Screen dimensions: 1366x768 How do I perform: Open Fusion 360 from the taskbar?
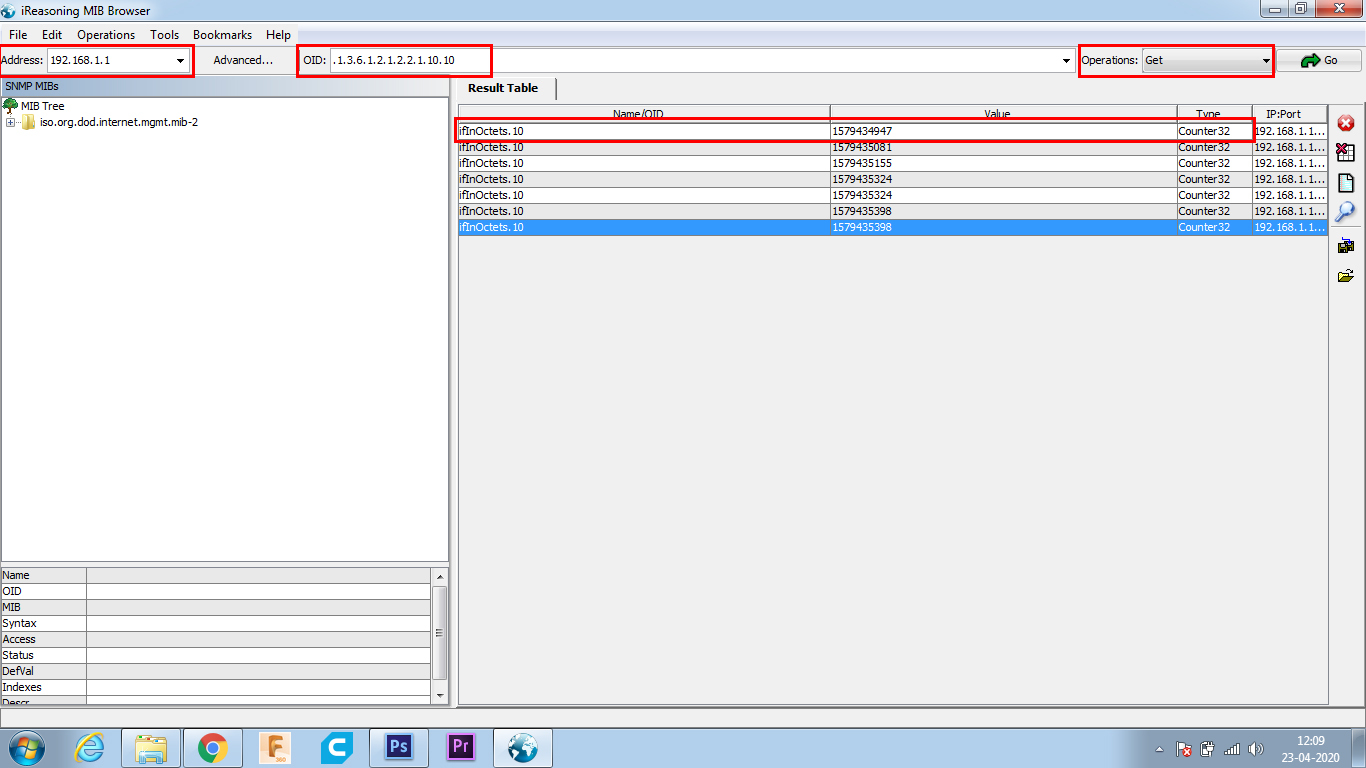tap(274, 748)
